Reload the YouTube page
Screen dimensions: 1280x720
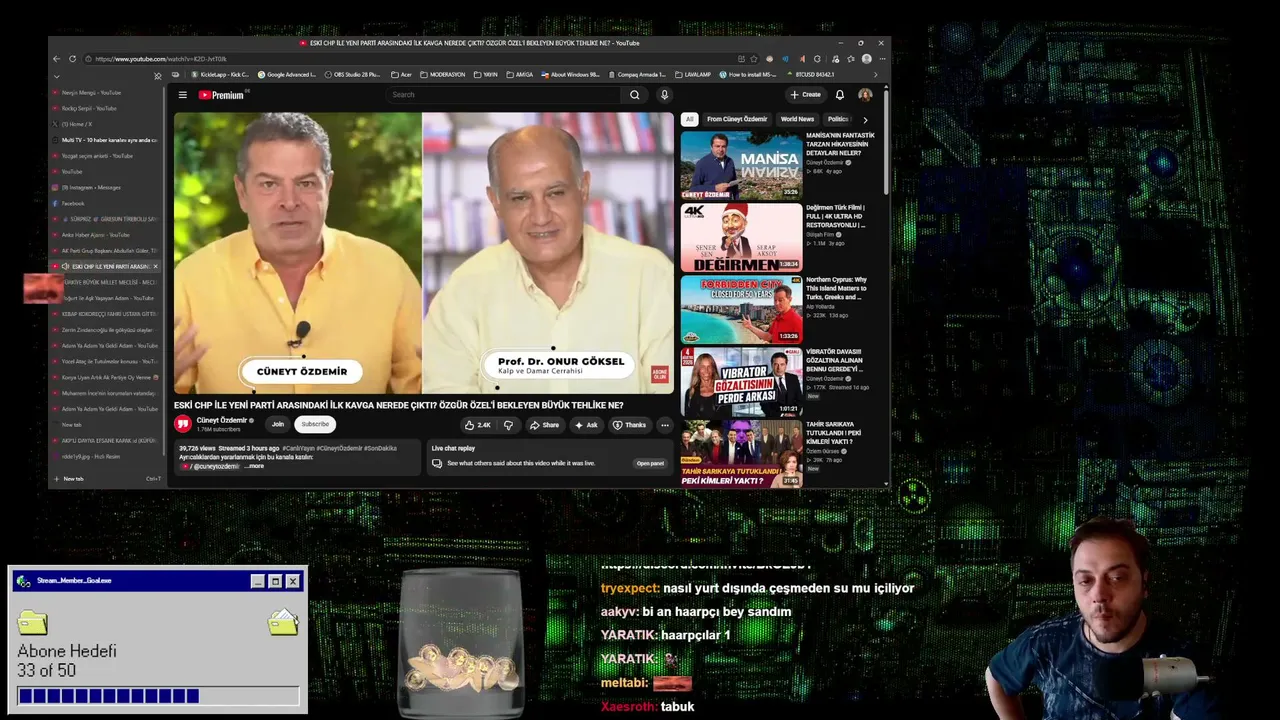point(72,59)
